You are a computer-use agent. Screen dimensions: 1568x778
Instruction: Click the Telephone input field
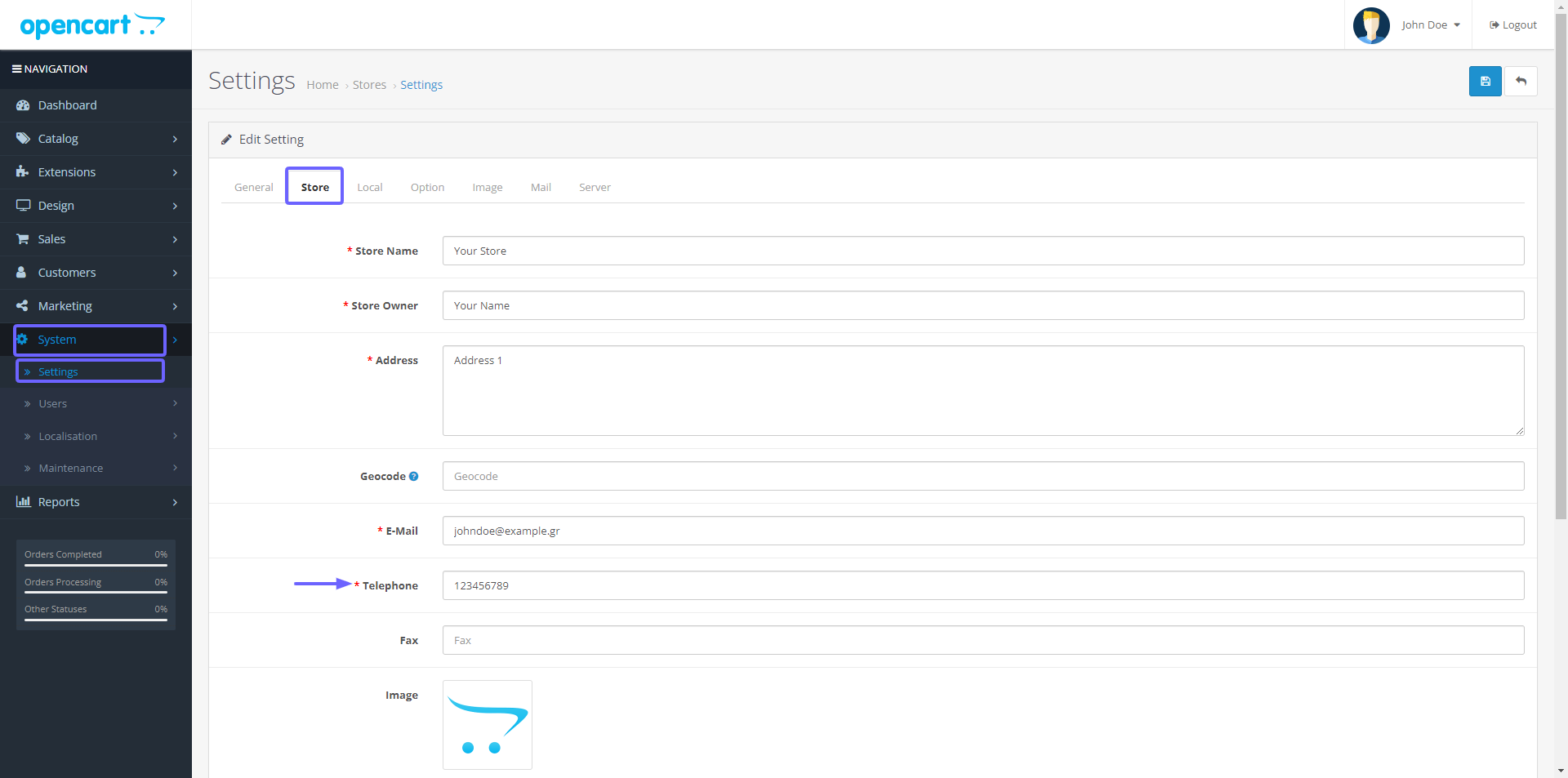pos(983,585)
